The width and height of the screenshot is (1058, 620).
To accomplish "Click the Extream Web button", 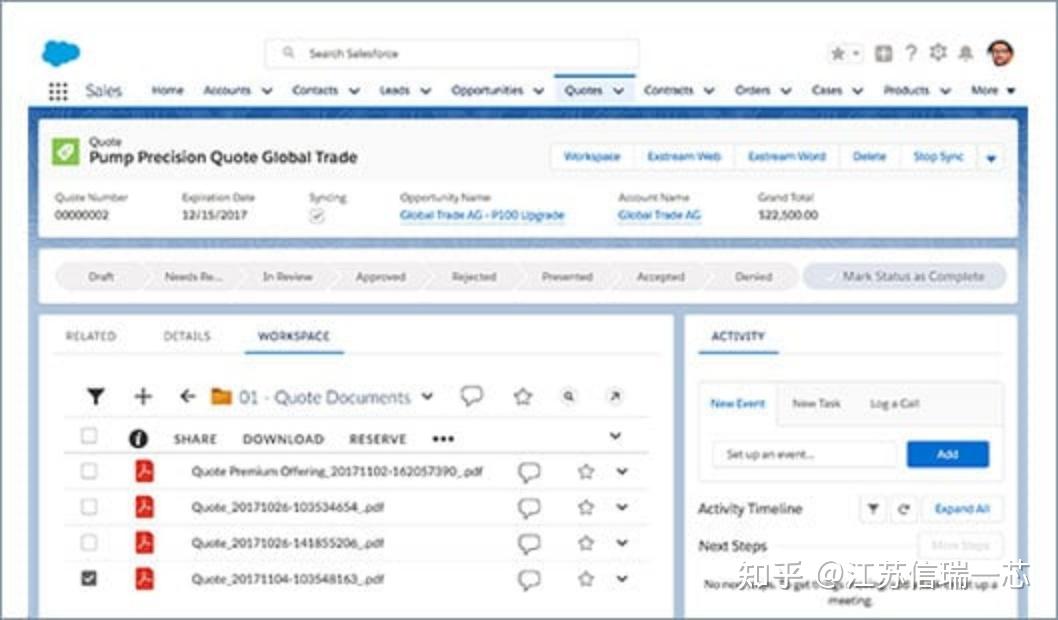I will tap(684, 157).
